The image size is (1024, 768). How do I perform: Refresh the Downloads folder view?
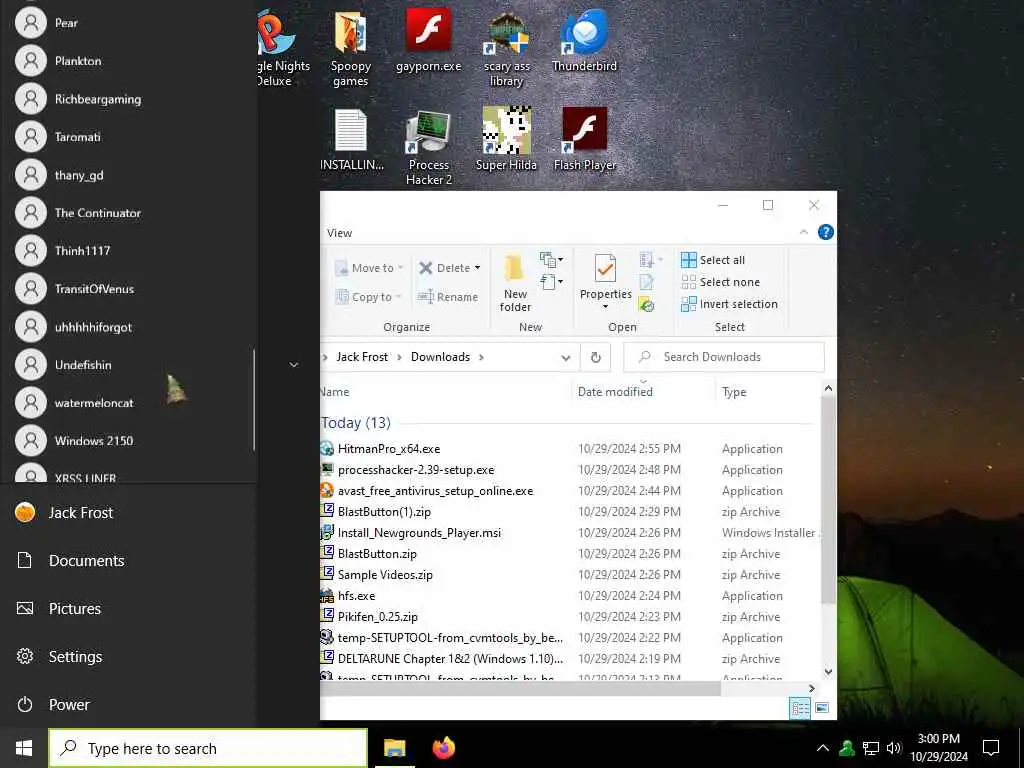596,357
